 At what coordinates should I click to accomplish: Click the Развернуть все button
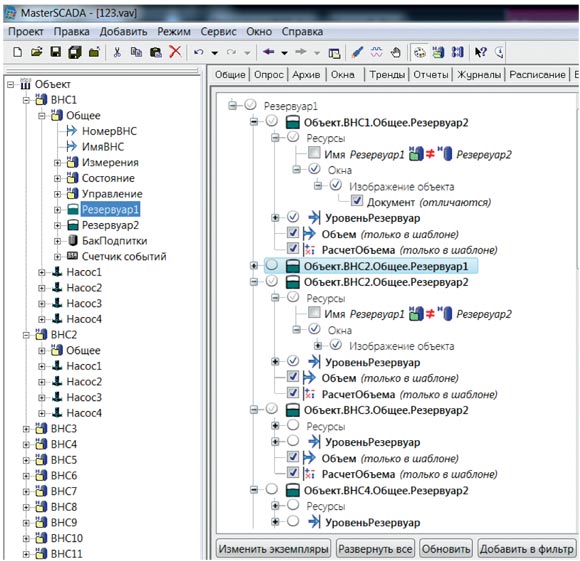[x=375, y=549]
